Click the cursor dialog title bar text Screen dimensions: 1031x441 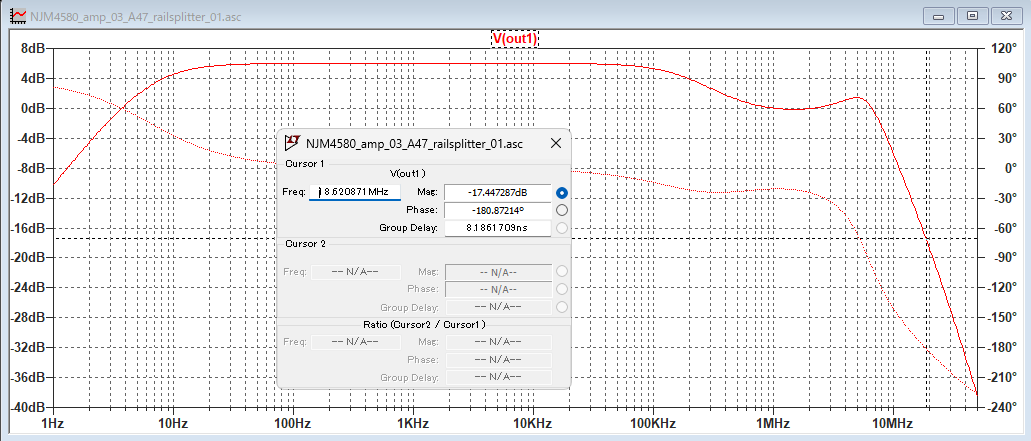click(x=414, y=144)
